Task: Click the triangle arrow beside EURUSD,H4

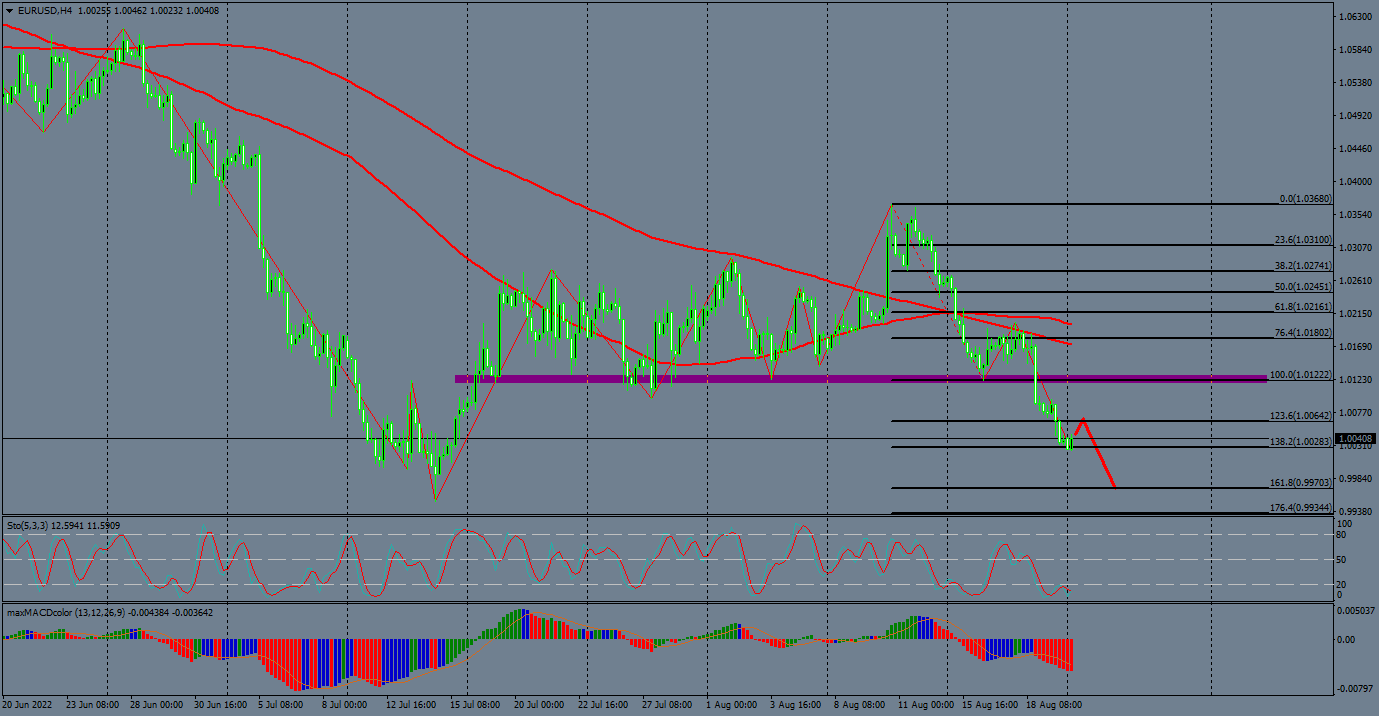Action: [9, 10]
